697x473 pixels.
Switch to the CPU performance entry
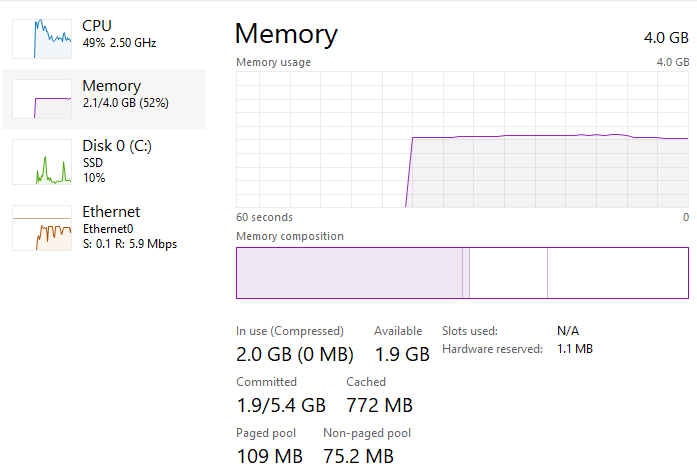(97, 25)
